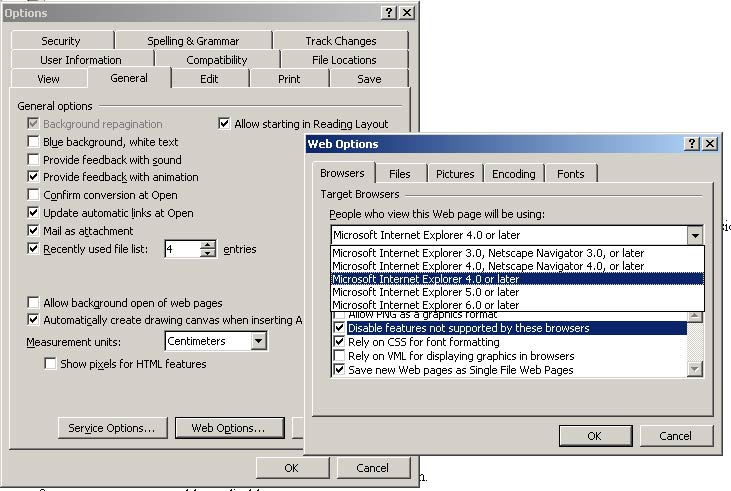
Task: Choose Internet Explorer 5.0 or later option
Action: click(425, 292)
